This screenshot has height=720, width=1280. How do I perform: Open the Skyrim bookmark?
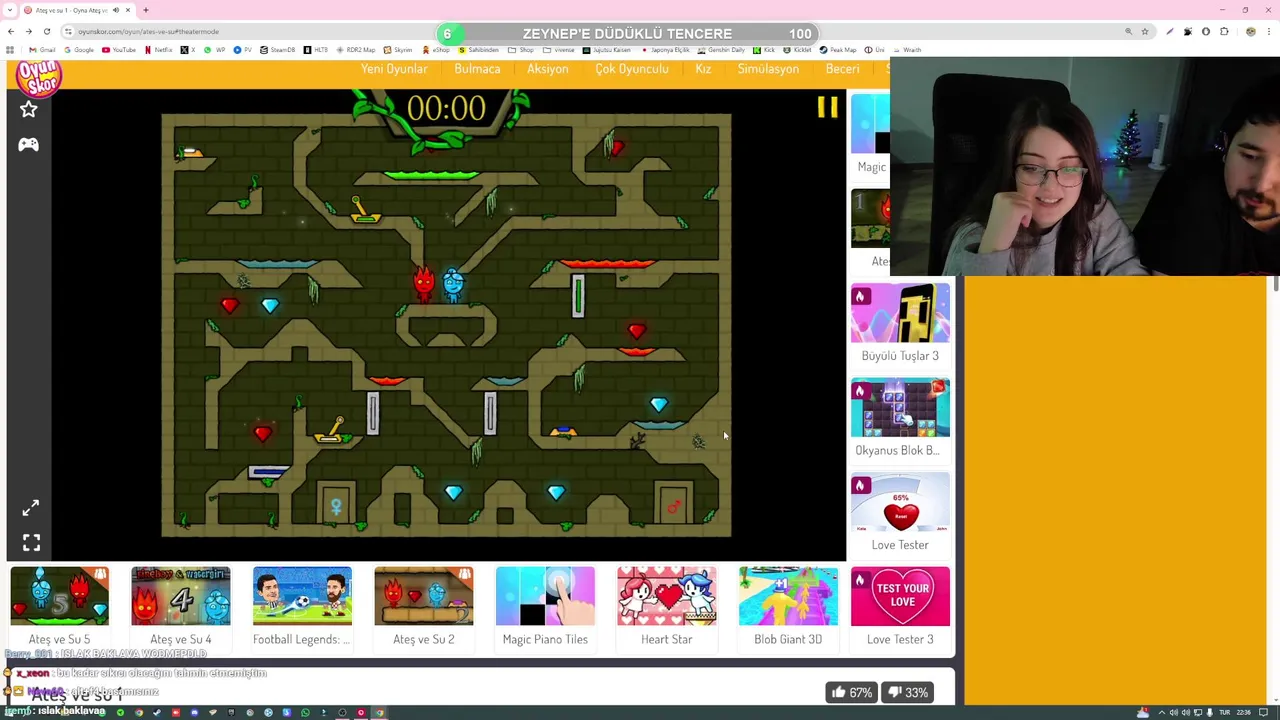(x=398, y=50)
